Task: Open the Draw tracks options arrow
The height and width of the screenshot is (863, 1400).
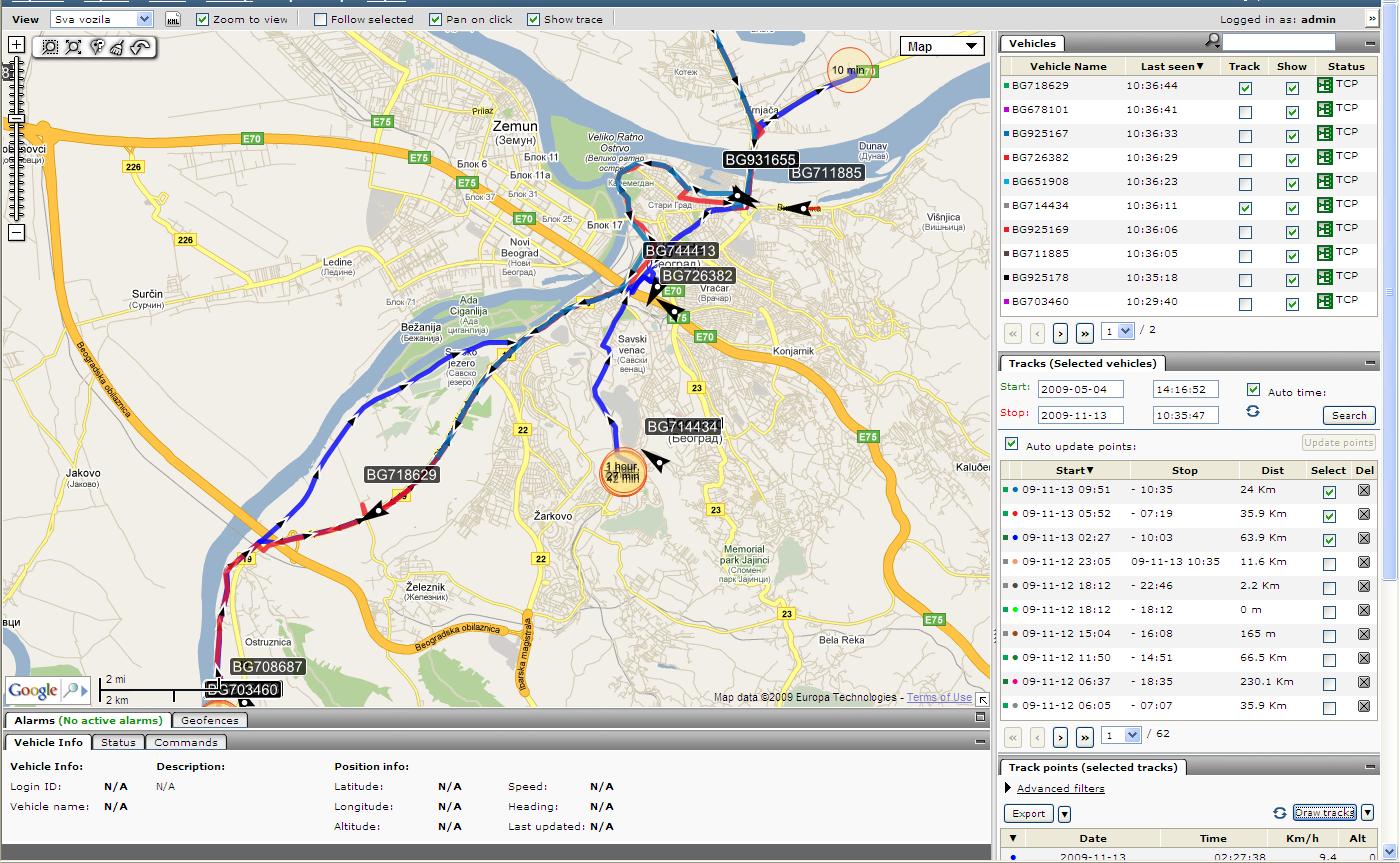Action: point(1367,813)
